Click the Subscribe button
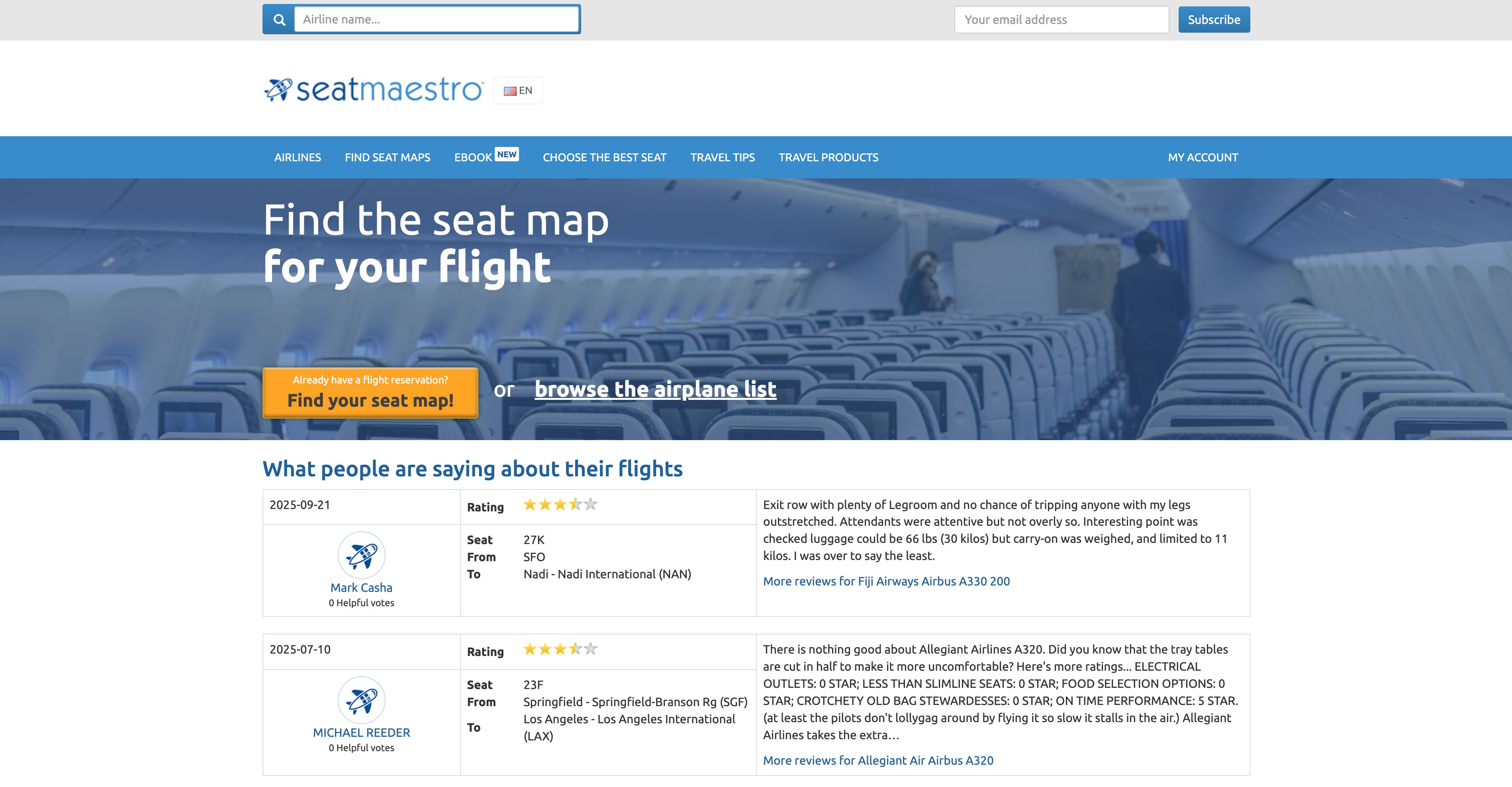 [x=1213, y=19]
